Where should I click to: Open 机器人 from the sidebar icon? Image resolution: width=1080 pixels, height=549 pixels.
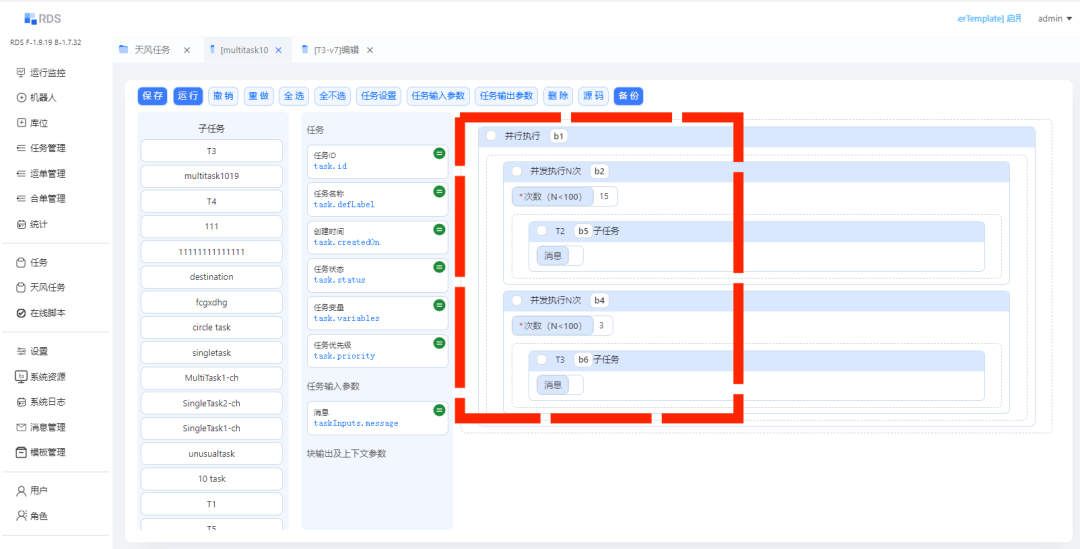pos(21,98)
